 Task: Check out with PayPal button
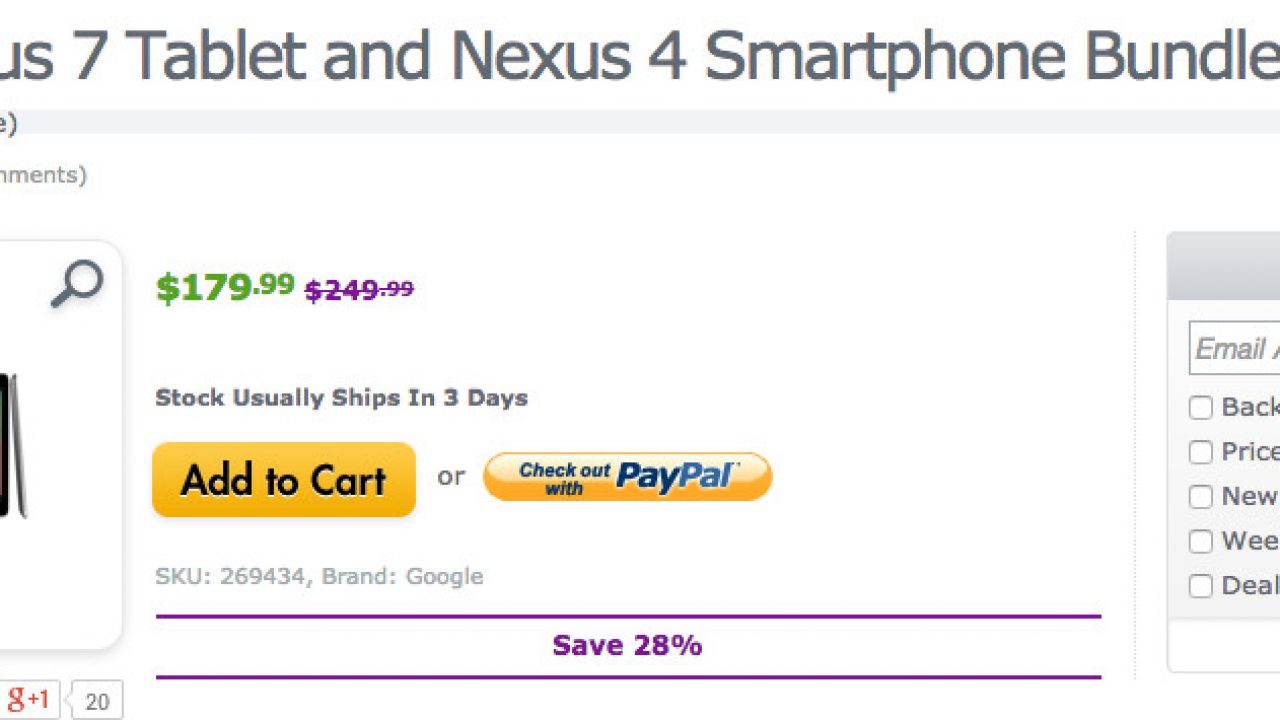[x=627, y=476]
